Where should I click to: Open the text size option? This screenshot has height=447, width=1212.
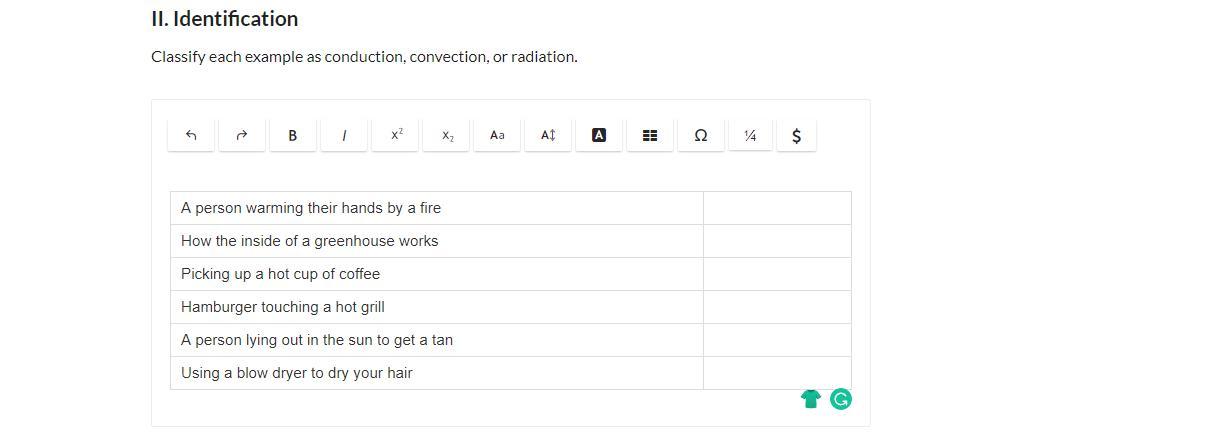(548, 135)
